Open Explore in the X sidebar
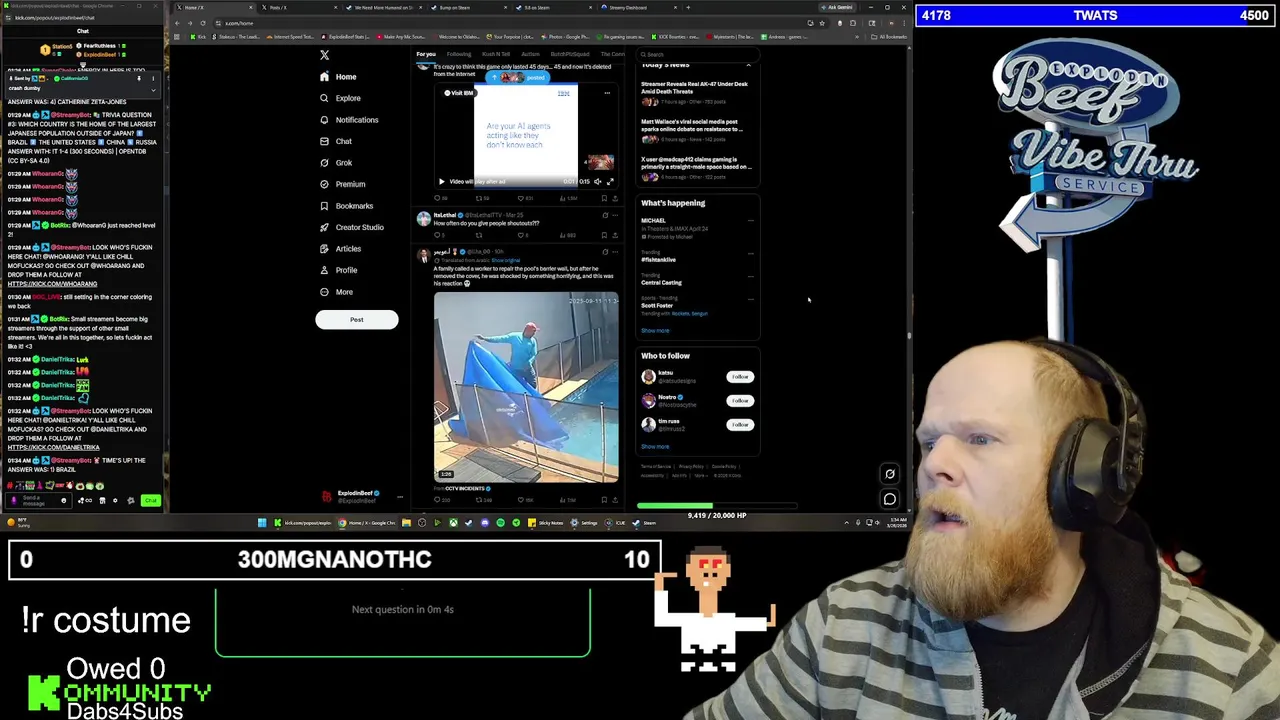 pos(340,98)
